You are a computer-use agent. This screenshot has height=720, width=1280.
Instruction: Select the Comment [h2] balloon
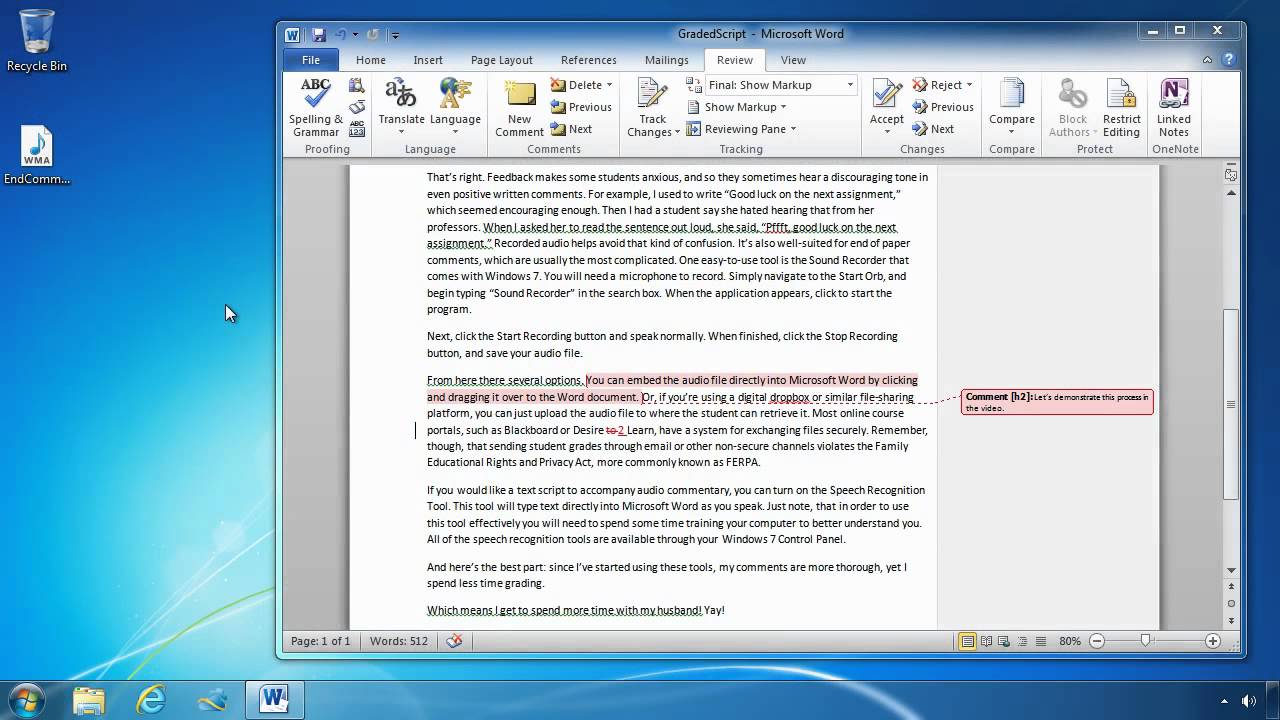(x=1057, y=402)
